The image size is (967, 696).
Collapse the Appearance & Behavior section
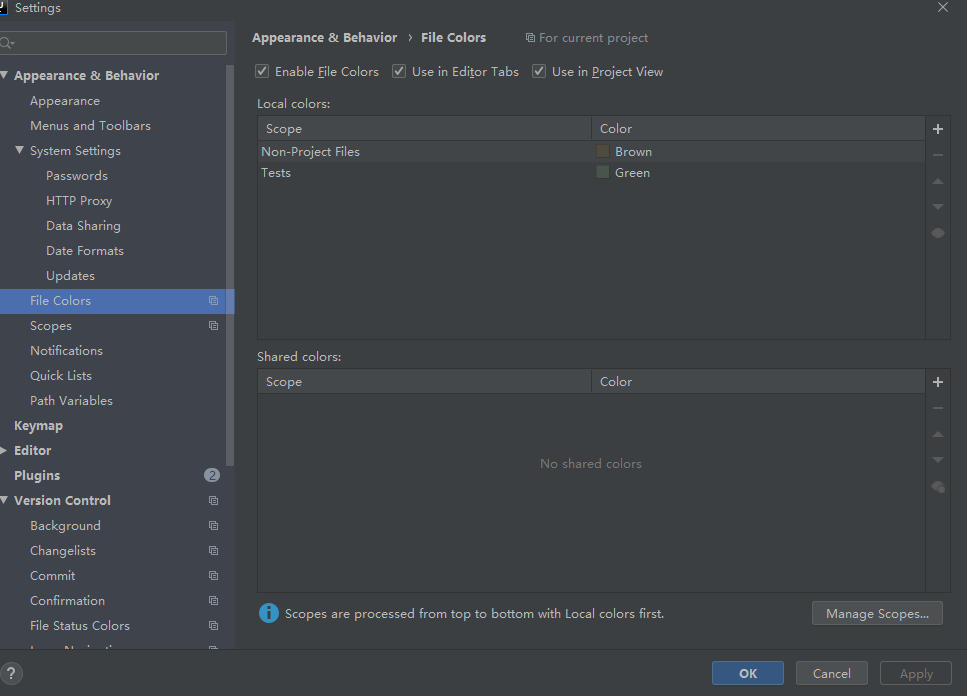tap(5, 76)
